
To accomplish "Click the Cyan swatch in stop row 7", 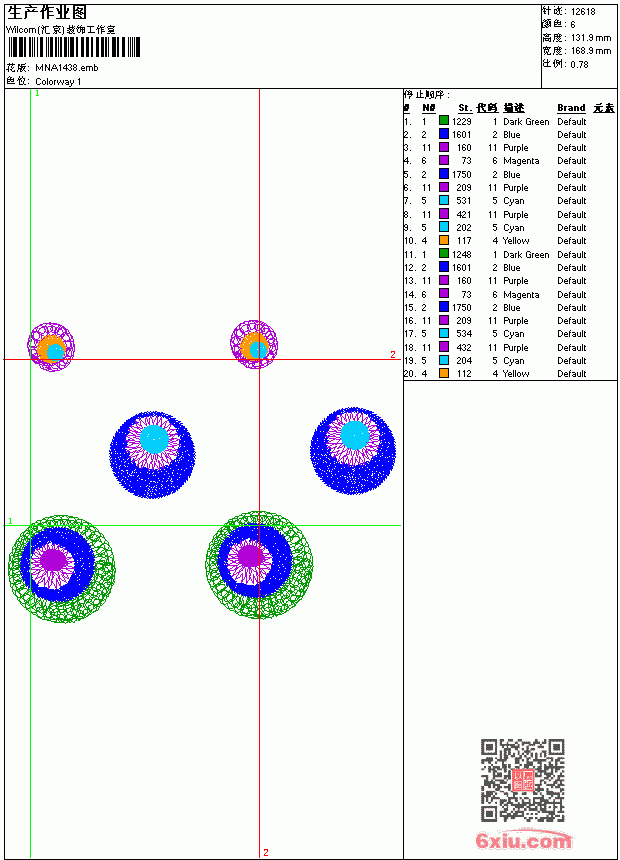I will click(444, 200).
